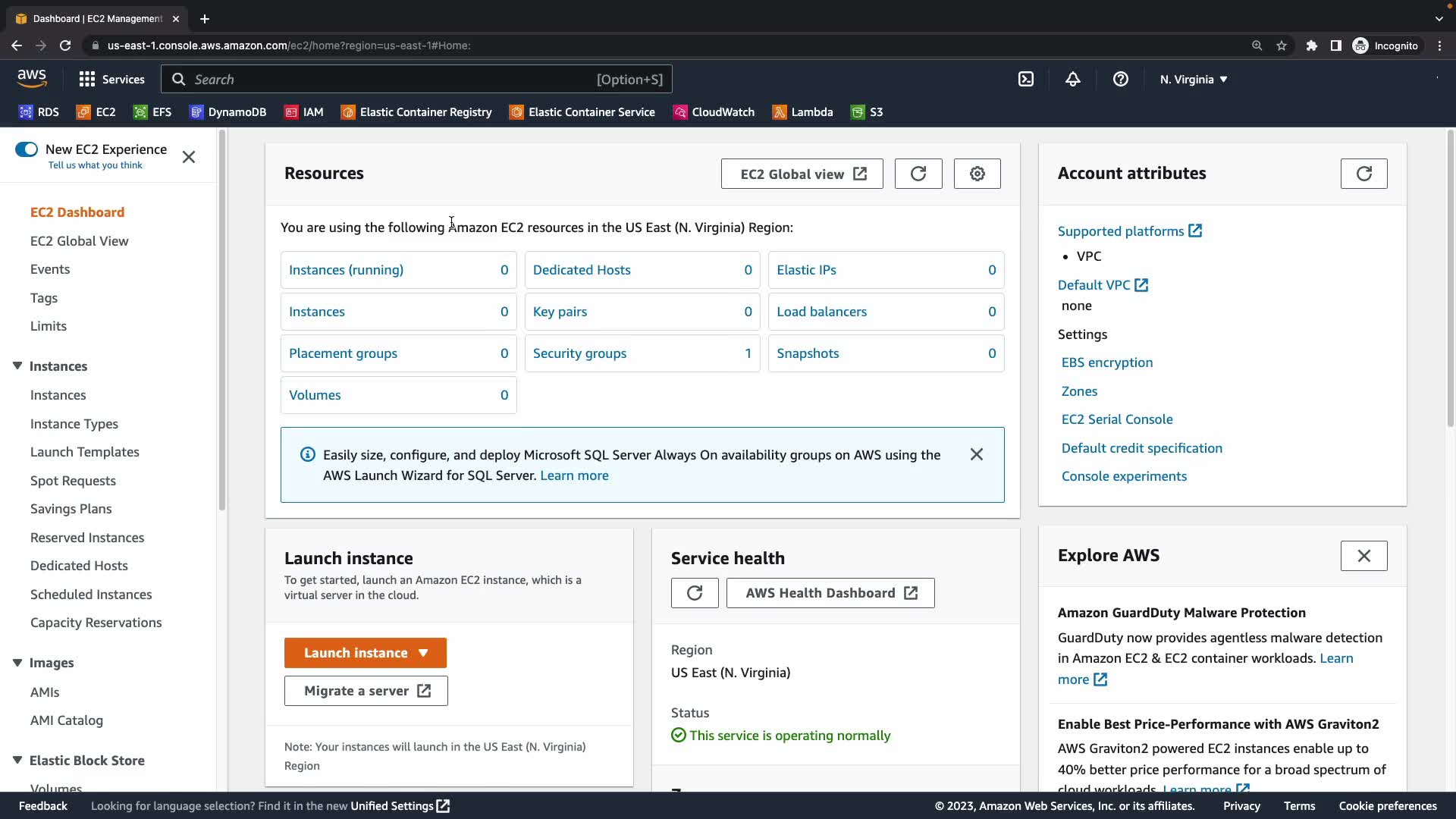The image size is (1456, 819).
Task: Refresh the Resources panel
Action: (918, 174)
